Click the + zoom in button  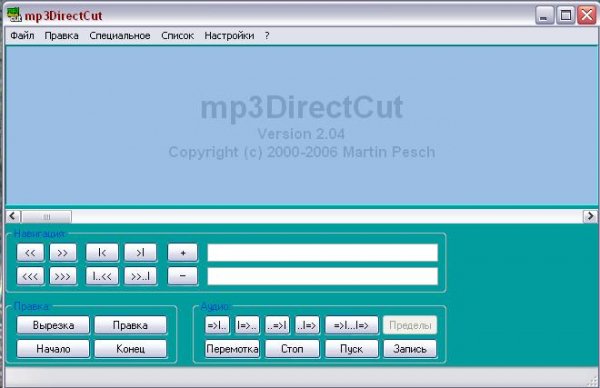(x=183, y=253)
